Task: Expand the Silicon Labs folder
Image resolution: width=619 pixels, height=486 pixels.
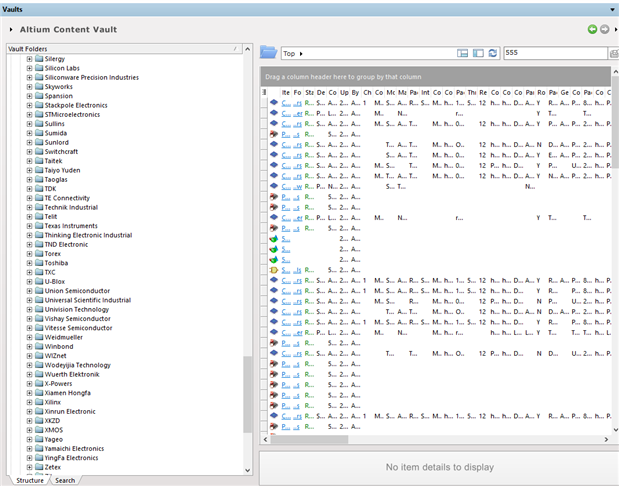Action: [30, 68]
